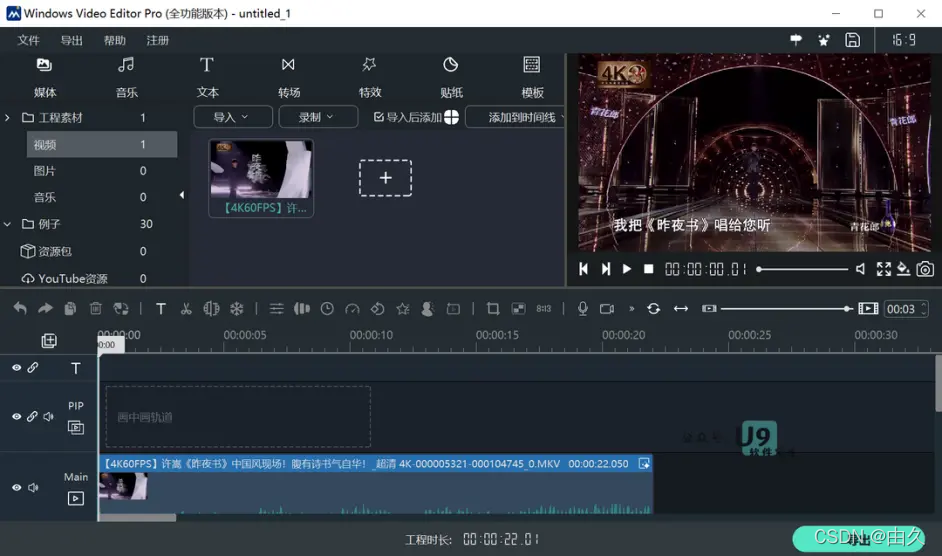Enter fullscreen preview mode
Image resolution: width=942 pixels, height=556 pixels.
pyautogui.click(x=884, y=269)
